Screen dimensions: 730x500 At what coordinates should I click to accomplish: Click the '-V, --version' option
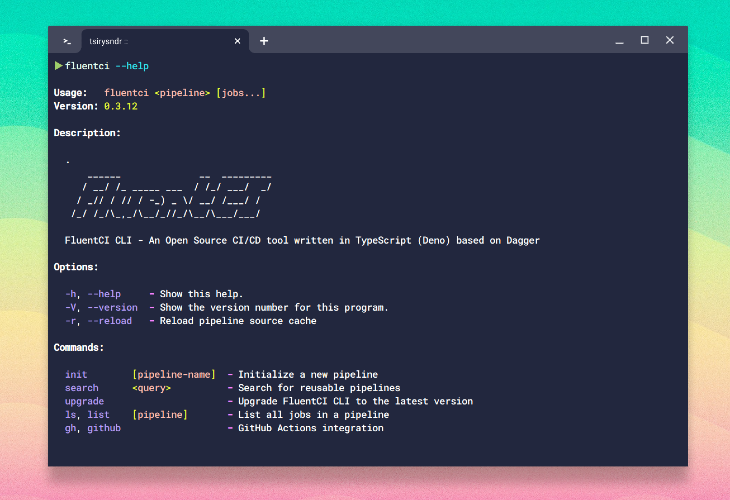[x=101, y=308]
